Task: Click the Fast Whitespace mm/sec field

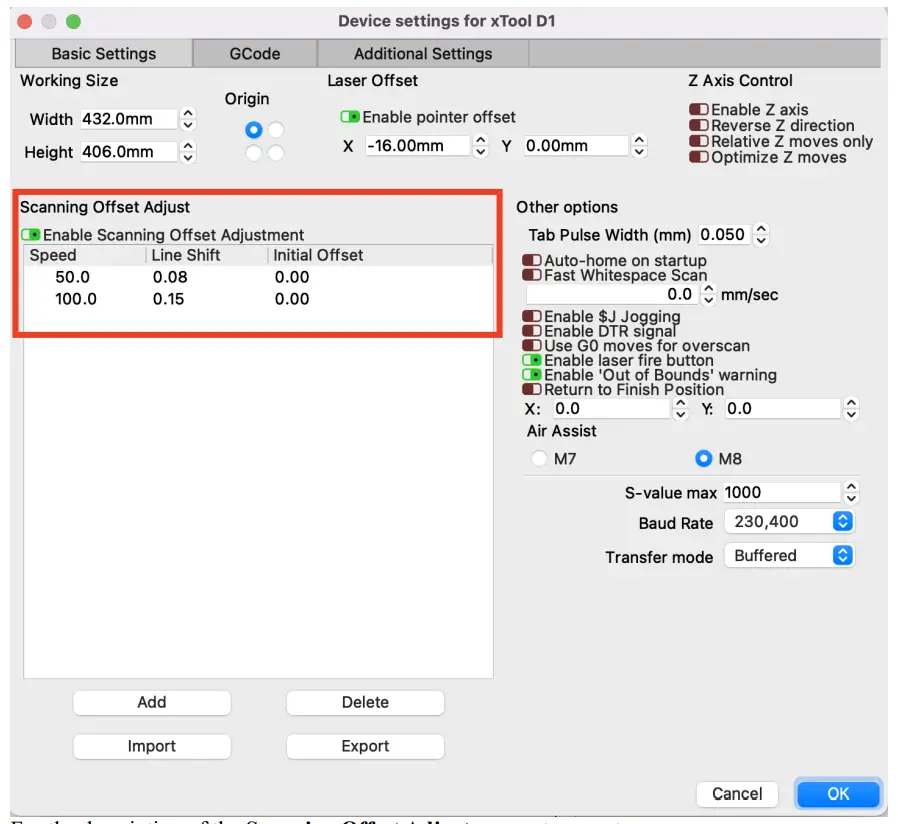Action: pyautogui.click(x=612, y=294)
